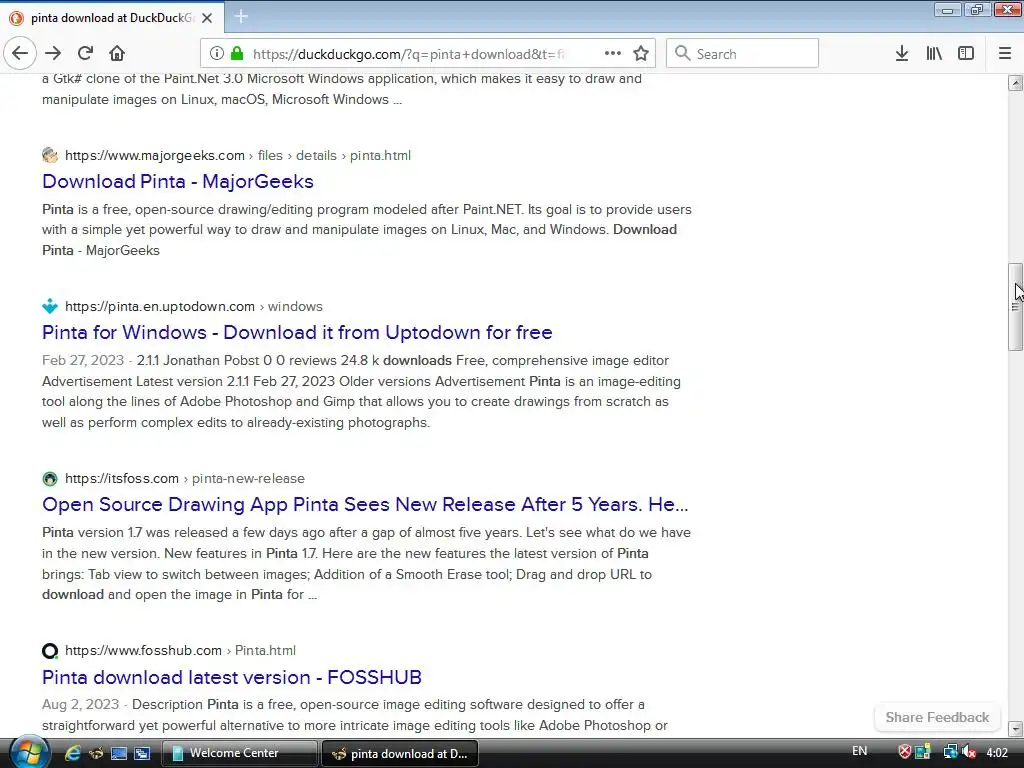Open the pinta download taskbar button

[400, 753]
